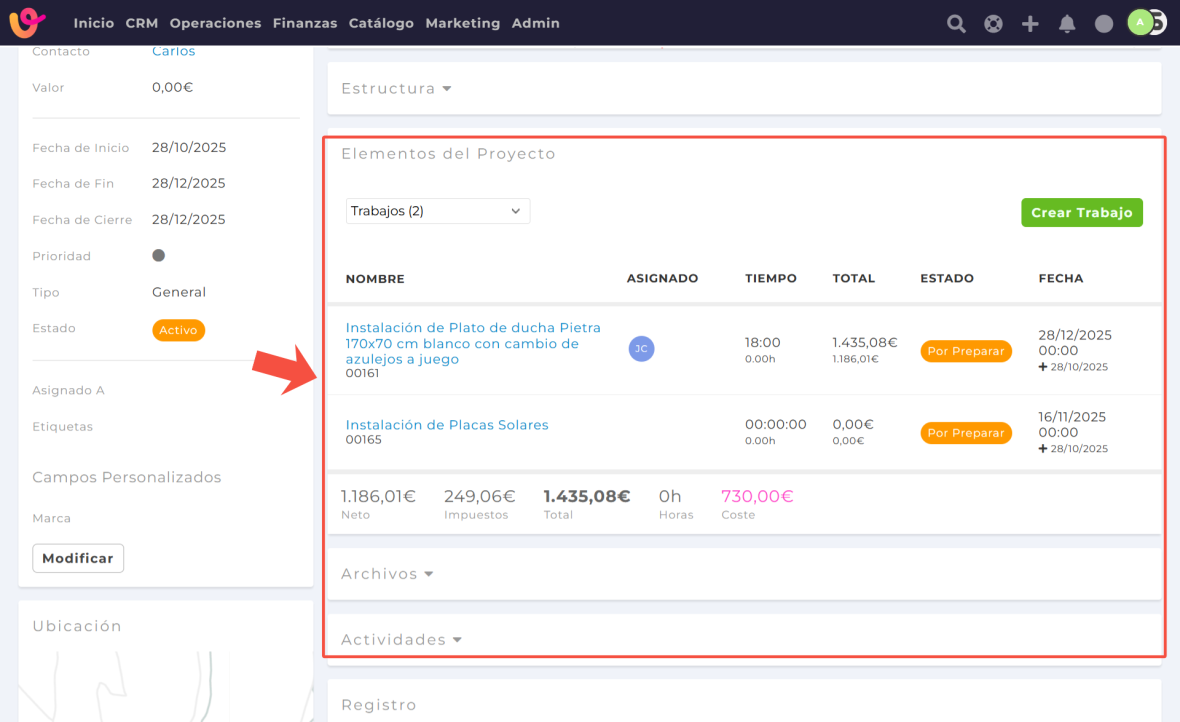Expand the Archivos section
Viewport: 1180px width, 722px height.
pos(387,574)
